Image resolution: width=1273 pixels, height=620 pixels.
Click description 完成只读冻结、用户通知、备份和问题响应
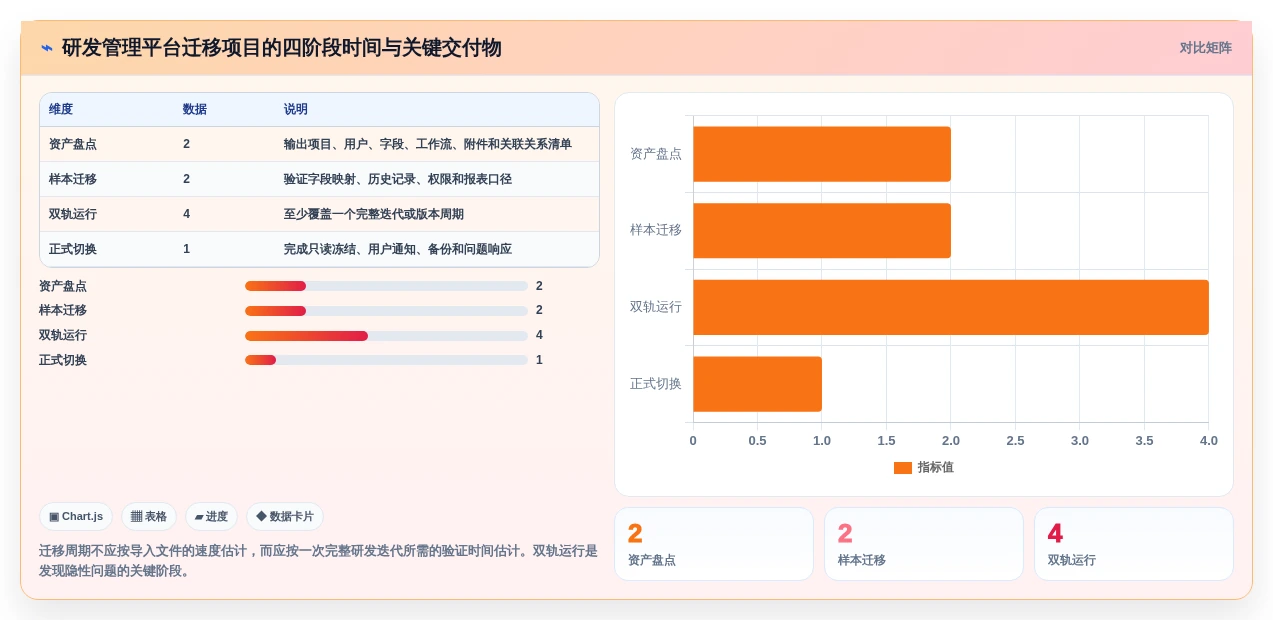[398, 249]
